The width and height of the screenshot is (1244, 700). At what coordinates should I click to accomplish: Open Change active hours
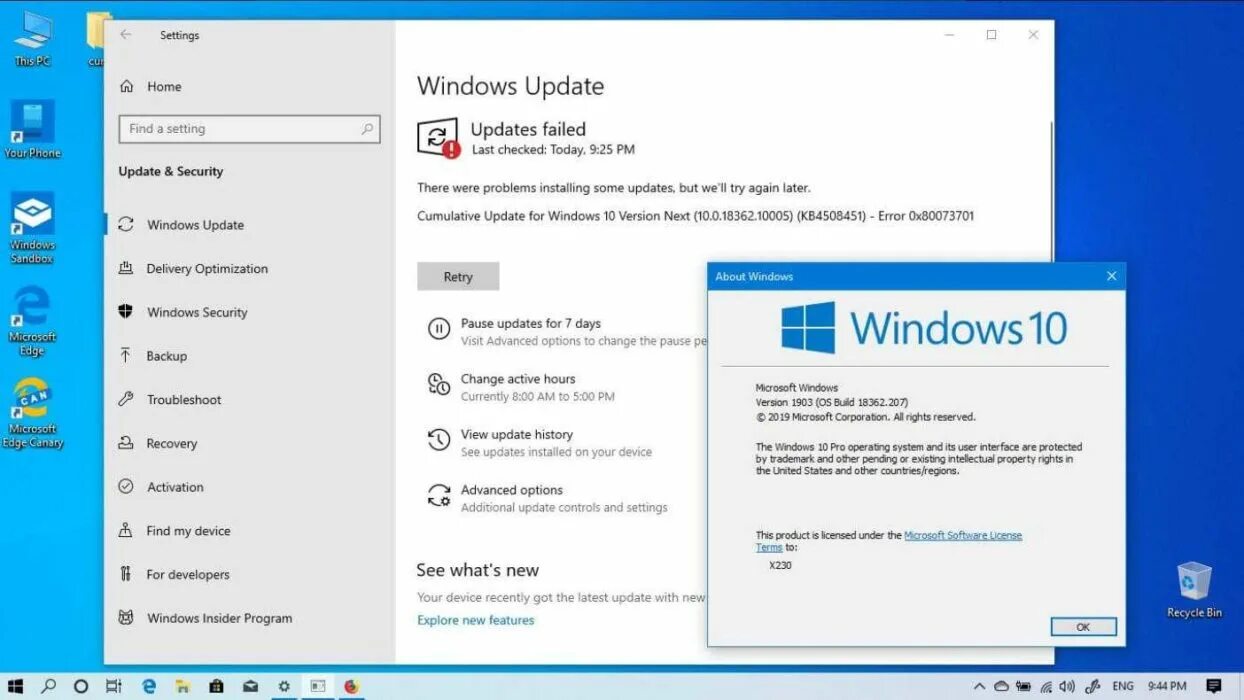tap(518, 379)
